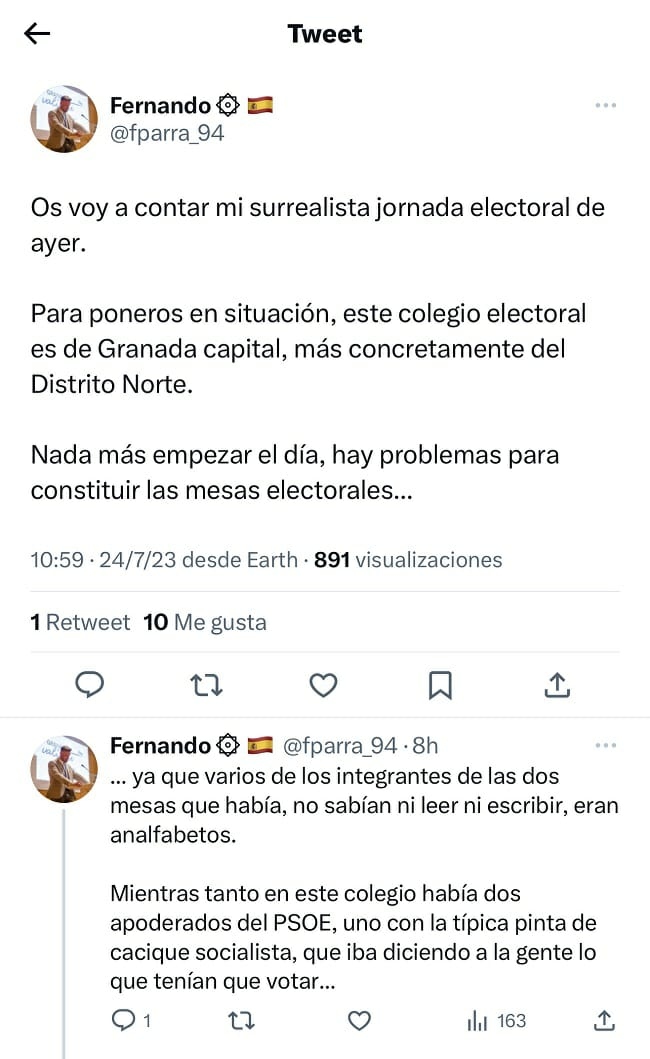The image size is (650, 1059).
Task: View the 1 Retweet list
Action: (x=80, y=622)
